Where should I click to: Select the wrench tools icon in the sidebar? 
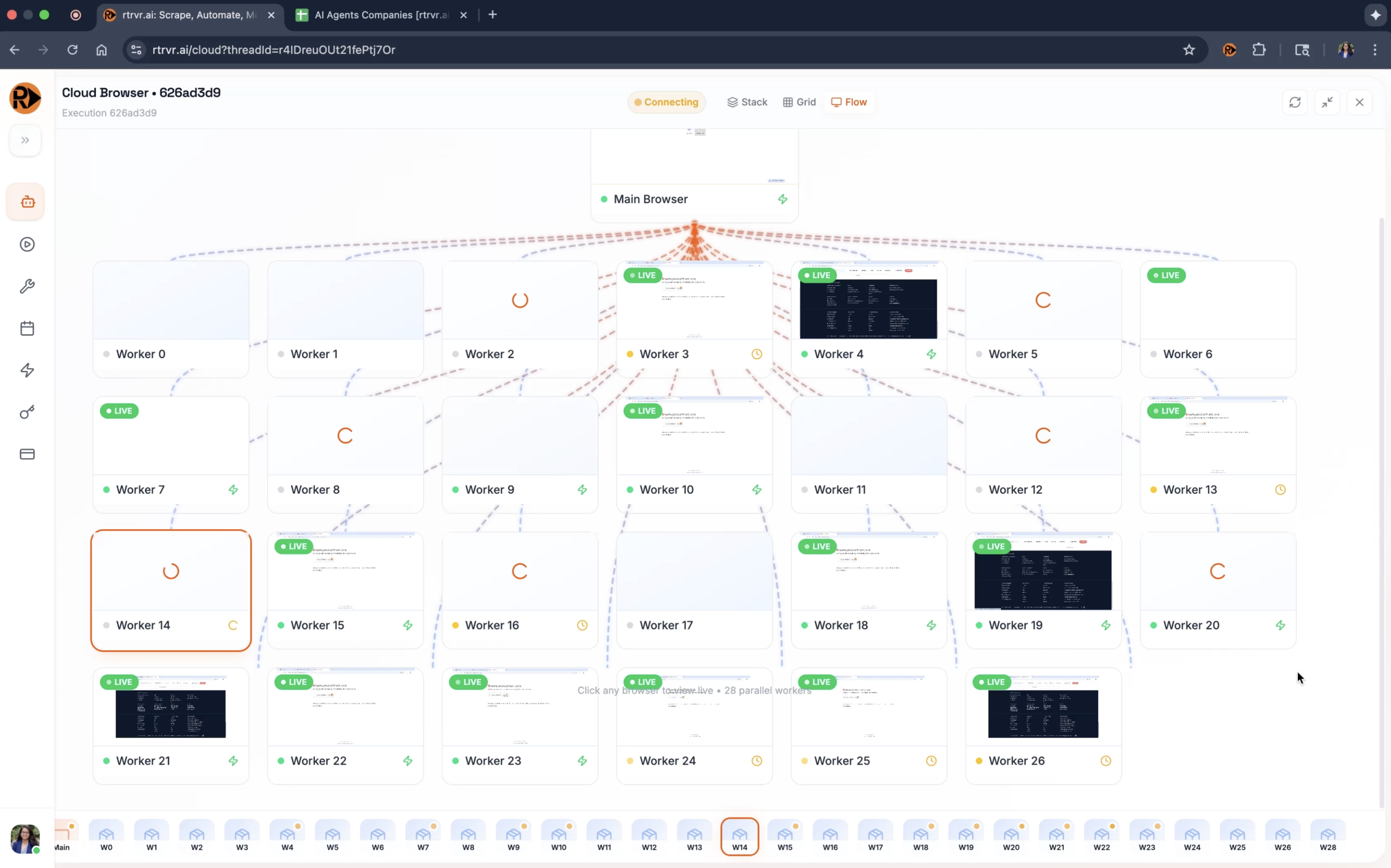point(26,286)
